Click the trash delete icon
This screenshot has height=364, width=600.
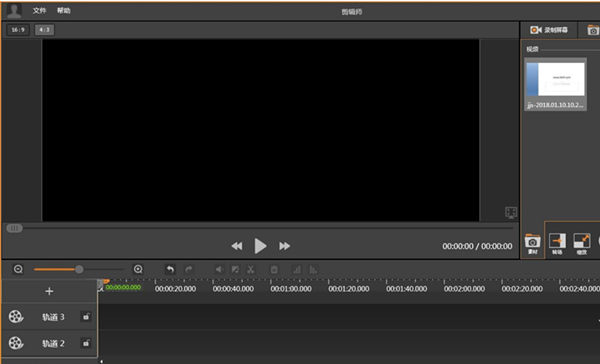[274, 269]
